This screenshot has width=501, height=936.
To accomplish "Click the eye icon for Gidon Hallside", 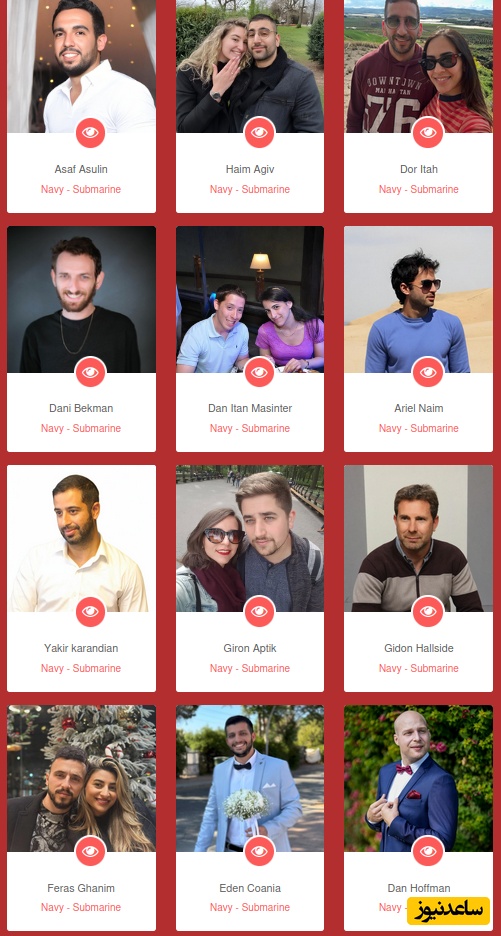I will click(428, 612).
